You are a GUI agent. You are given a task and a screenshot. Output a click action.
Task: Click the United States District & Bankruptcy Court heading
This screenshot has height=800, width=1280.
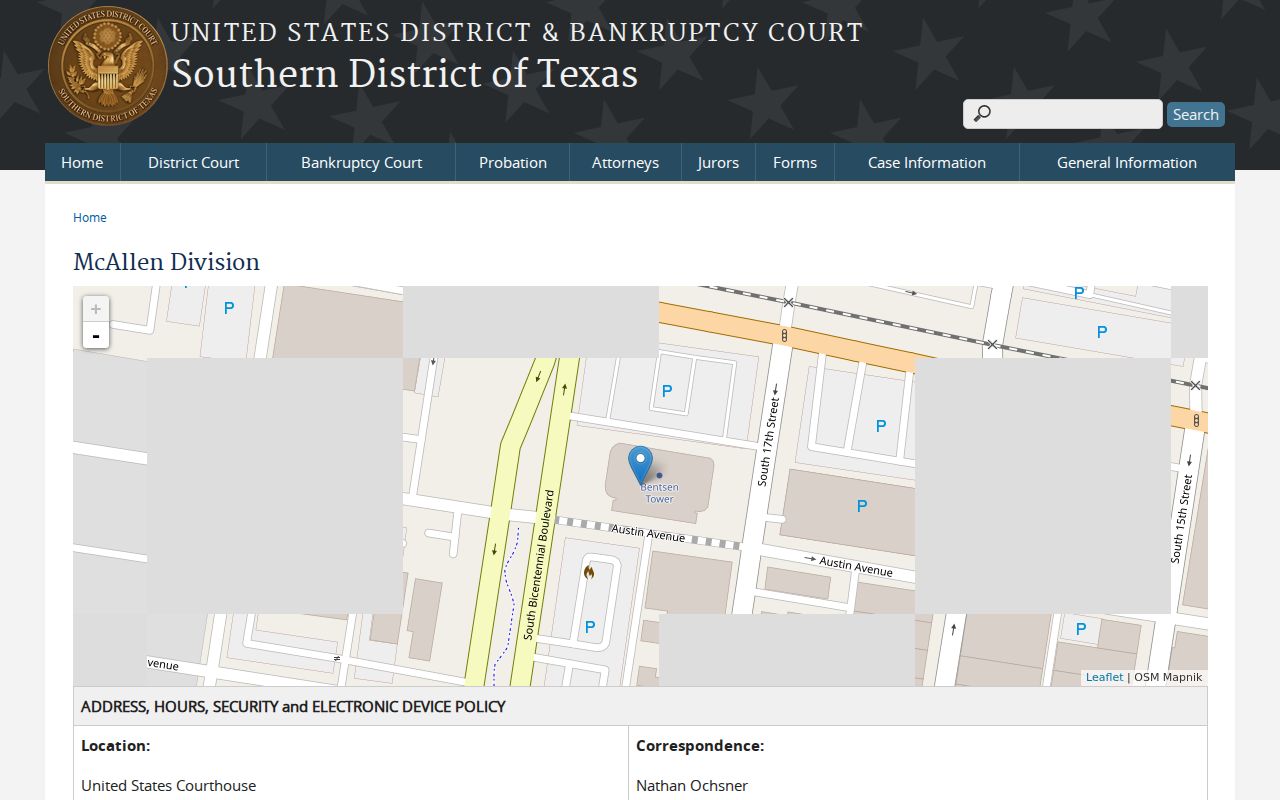point(517,32)
